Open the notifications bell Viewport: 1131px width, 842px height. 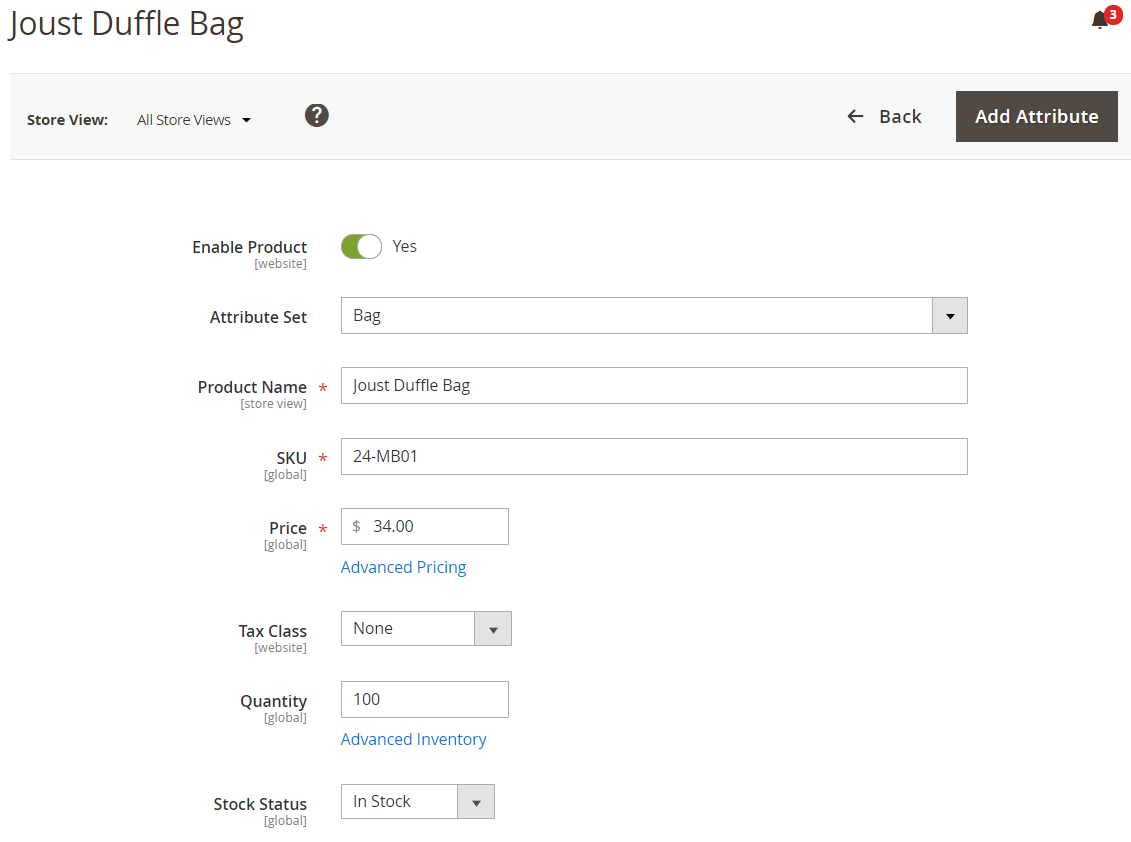[x=1100, y=19]
